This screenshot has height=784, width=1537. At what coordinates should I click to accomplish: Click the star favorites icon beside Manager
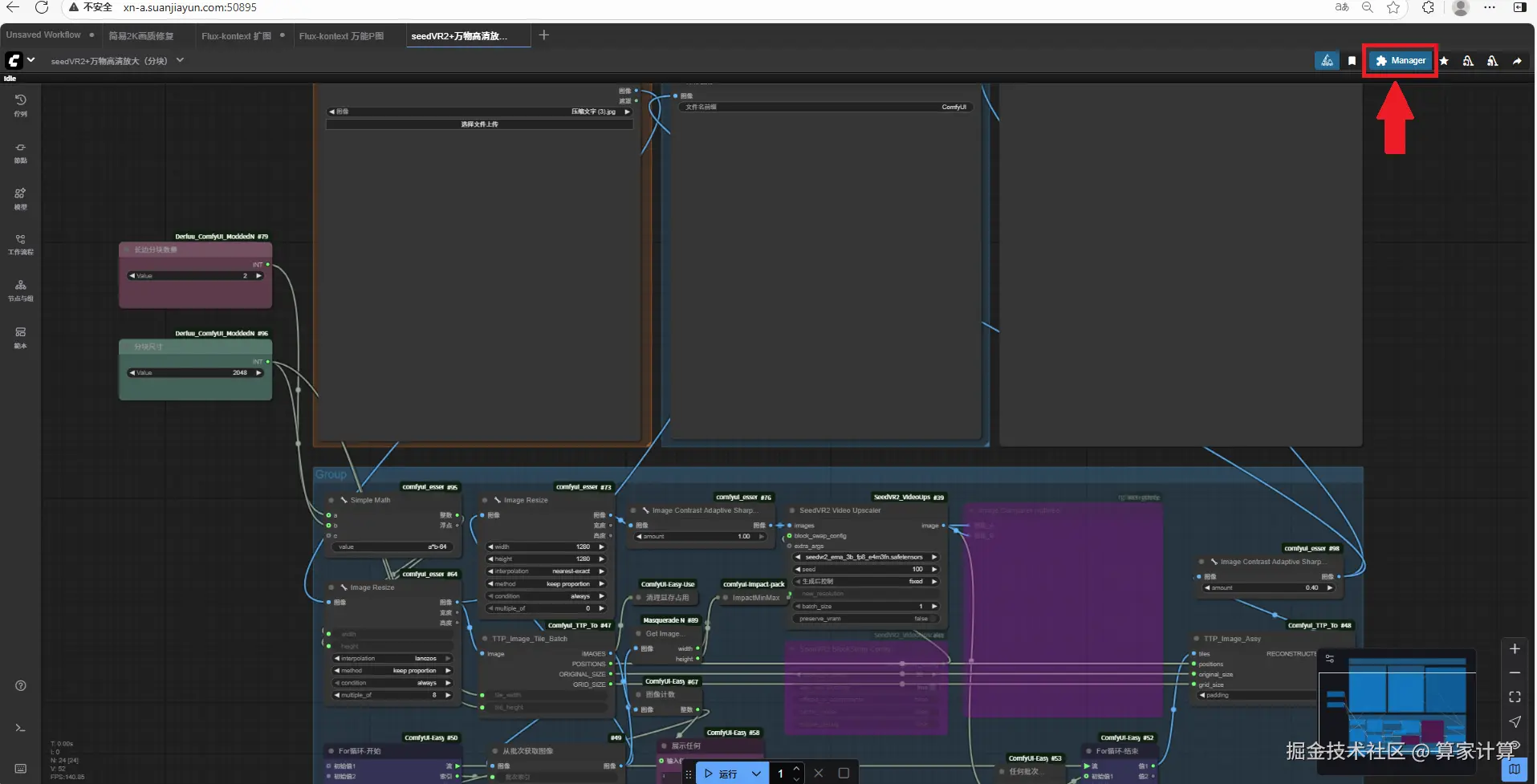[1444, 61]
